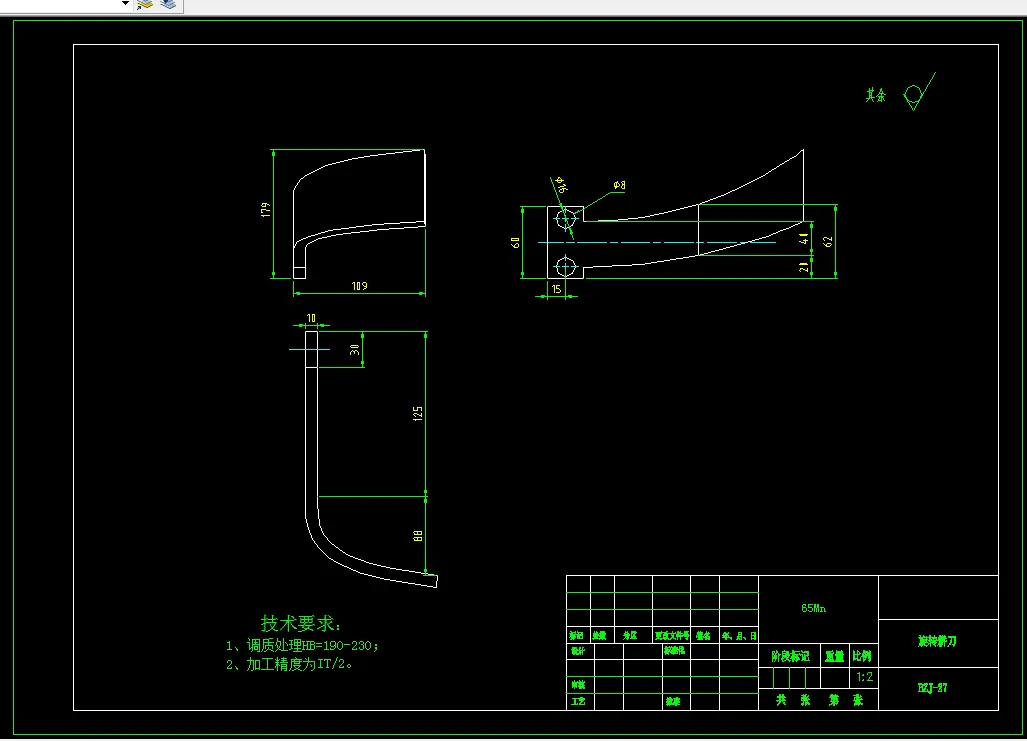Select the surface roughness symbol next to 其余
Viewport: 1027px width, 741px height.
click(919, 92)
